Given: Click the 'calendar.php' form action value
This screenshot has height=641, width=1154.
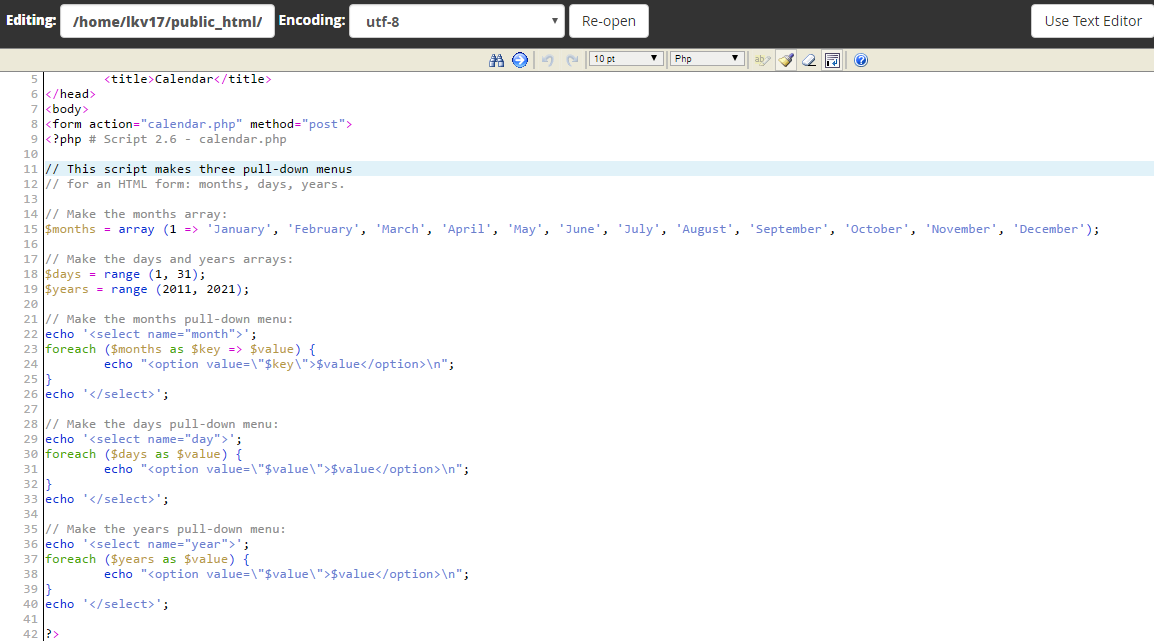Looking at the screenshot, I should pyautogui.click(x=191, y=124).
